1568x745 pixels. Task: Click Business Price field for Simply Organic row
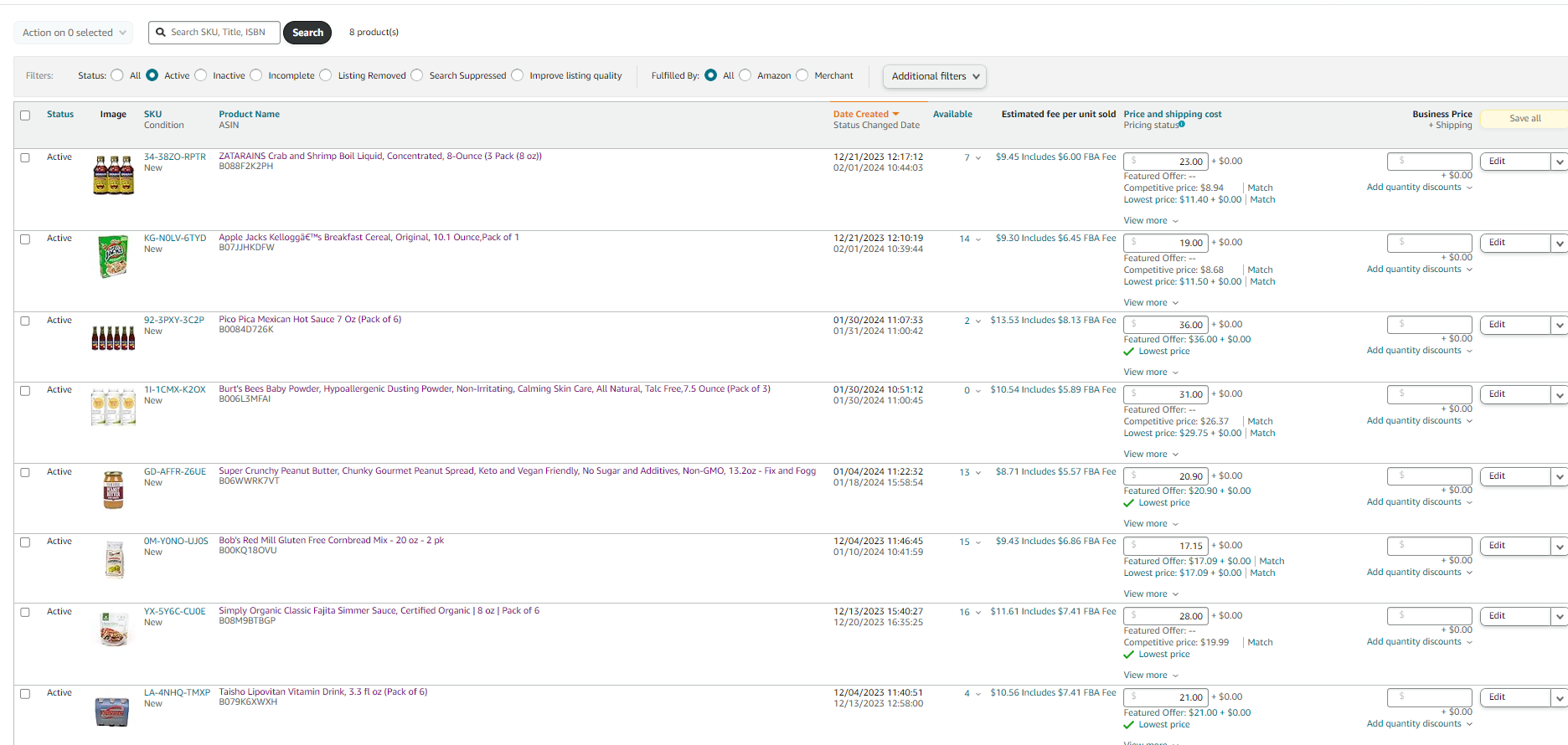click(1430, 616)
